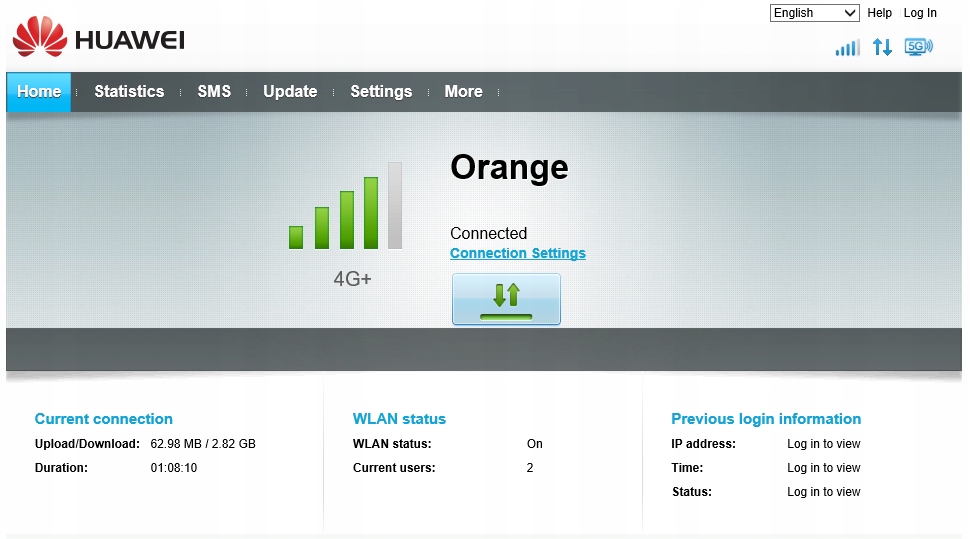The width and height of the screenshot is (970, 539).
Task: Select the More menu item
Action: click(463, 92)
